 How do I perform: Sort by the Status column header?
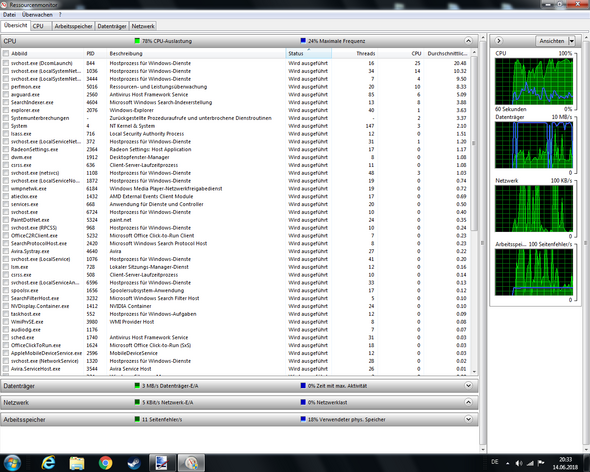coord(309,53)
